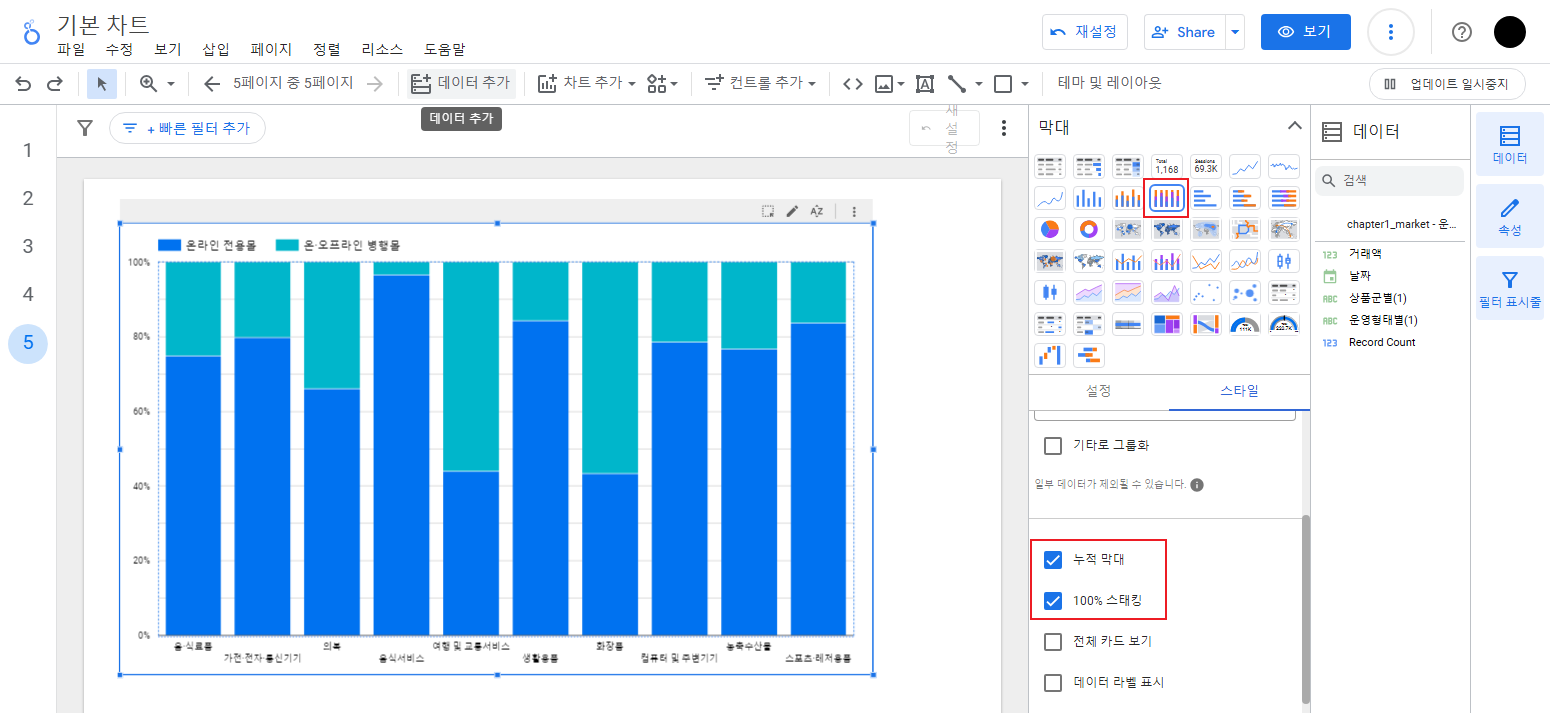Image resolution: width=1550 pixels, height=713 pixels.
Task: Open the filter bar funnel icon
Action: (x=85, y=128)
